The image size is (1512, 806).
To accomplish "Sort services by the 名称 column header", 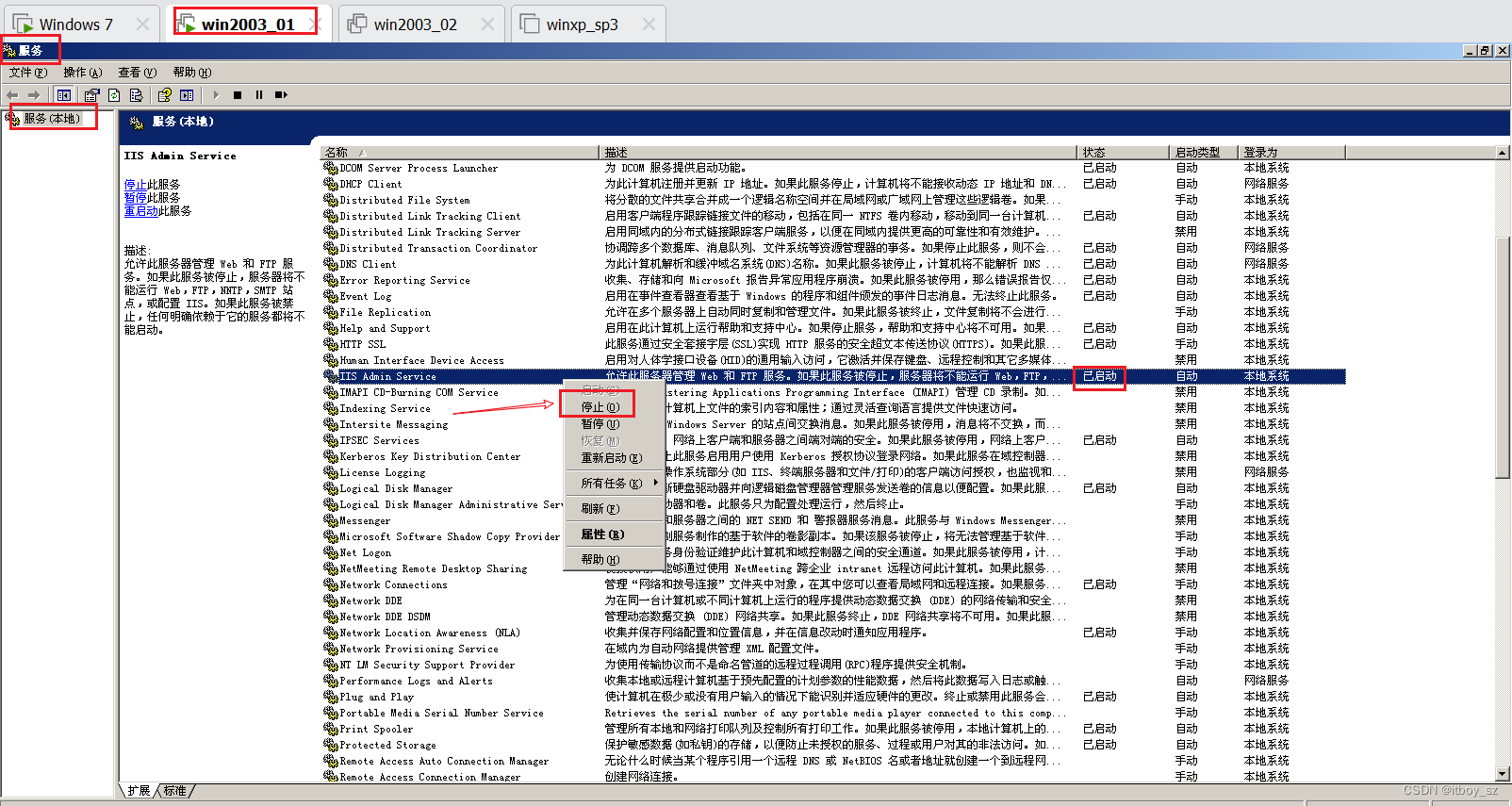I will [x=459, y=152].
